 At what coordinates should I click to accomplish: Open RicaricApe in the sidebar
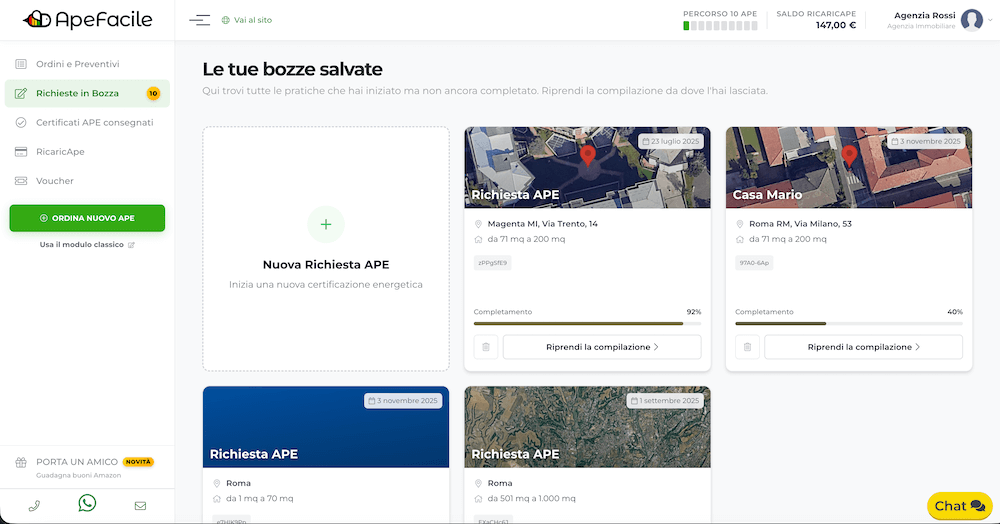tap(60, 152)
